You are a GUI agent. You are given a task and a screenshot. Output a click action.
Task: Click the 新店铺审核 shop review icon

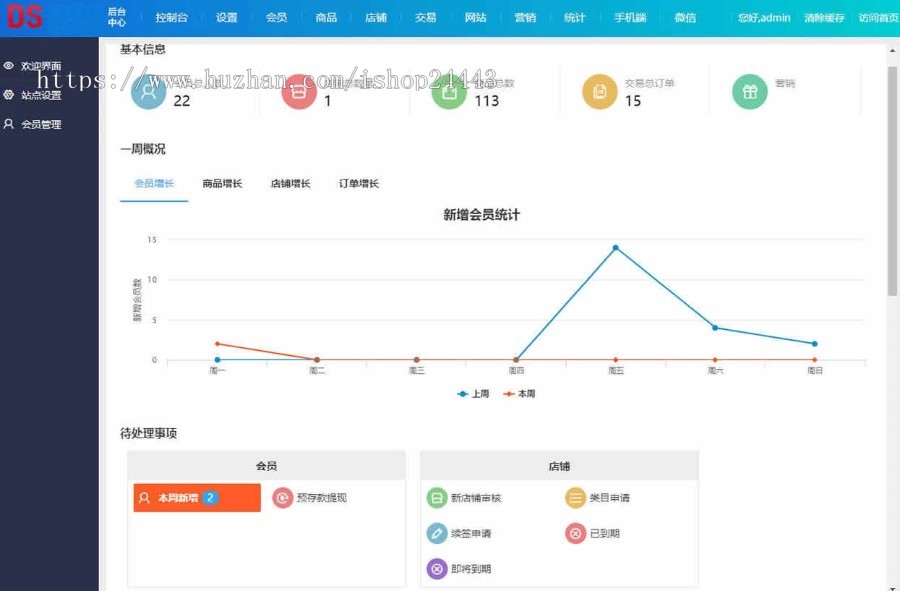pos(437,497)
